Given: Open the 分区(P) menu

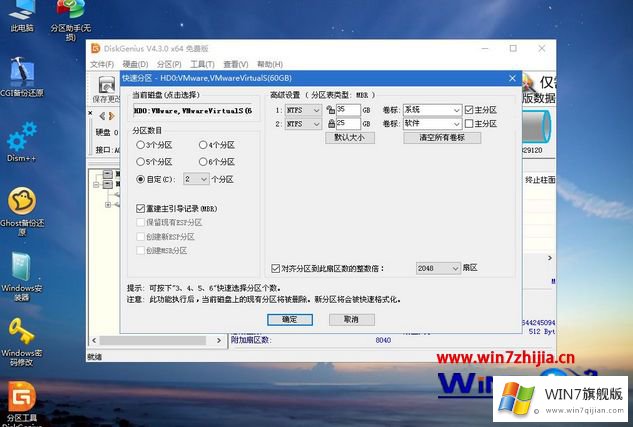Looking at the screenshot, I should [169, 64].
